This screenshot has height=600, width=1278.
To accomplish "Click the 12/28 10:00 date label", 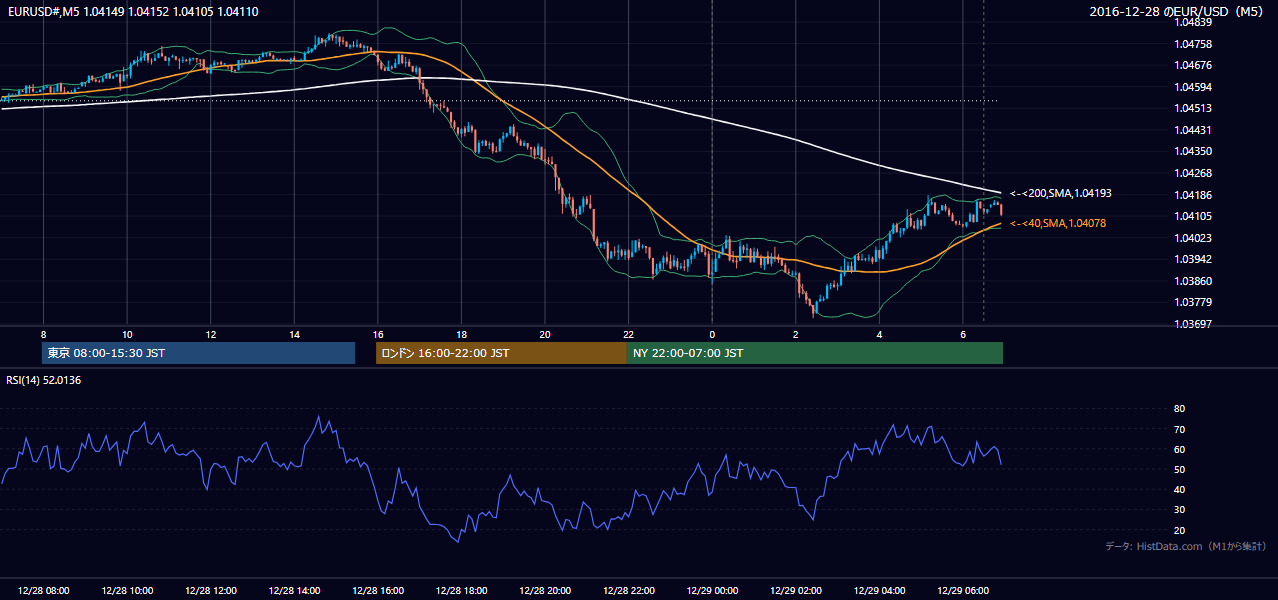I will (x=127, y=591).
